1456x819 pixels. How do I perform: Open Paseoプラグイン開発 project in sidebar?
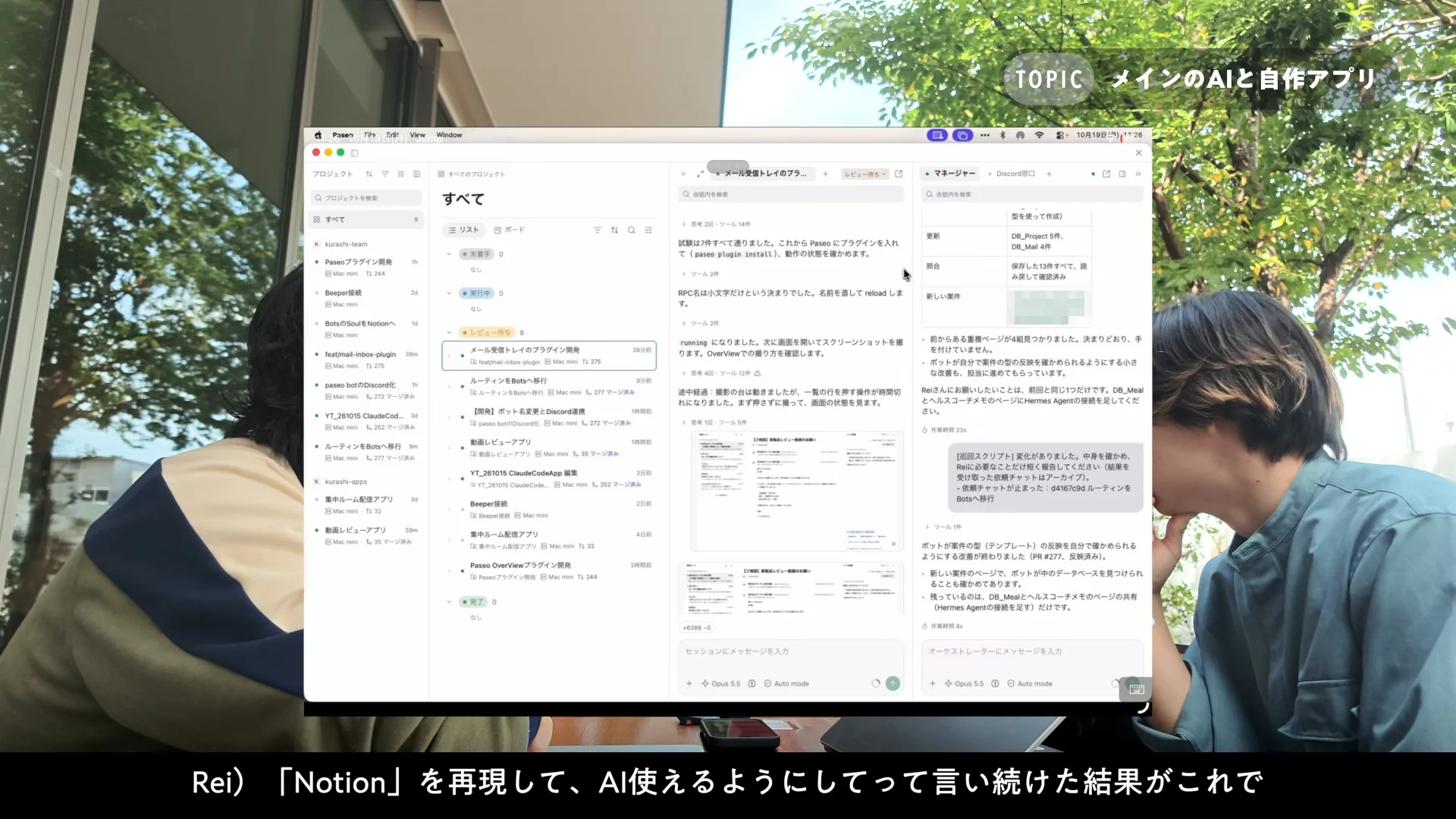coord(367,268)
